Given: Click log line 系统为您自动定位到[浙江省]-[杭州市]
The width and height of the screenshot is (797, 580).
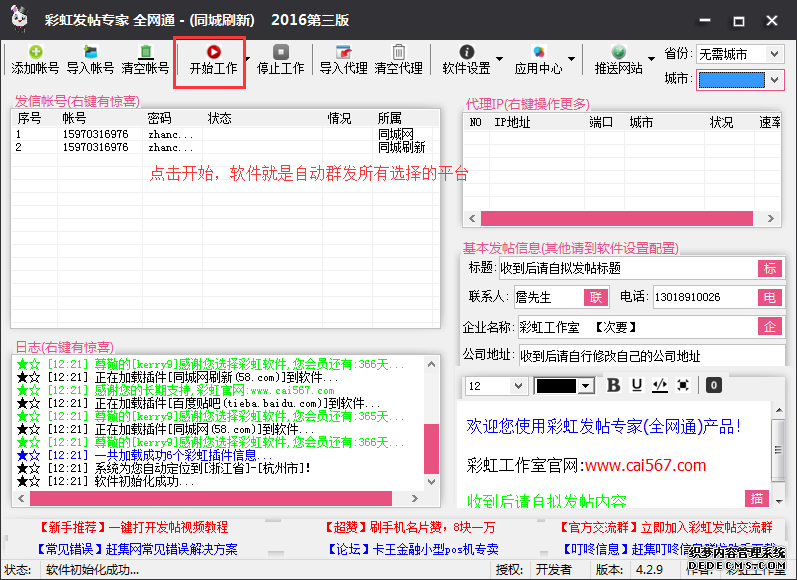Looking at the screenshot, I should (x=164, y=468).
